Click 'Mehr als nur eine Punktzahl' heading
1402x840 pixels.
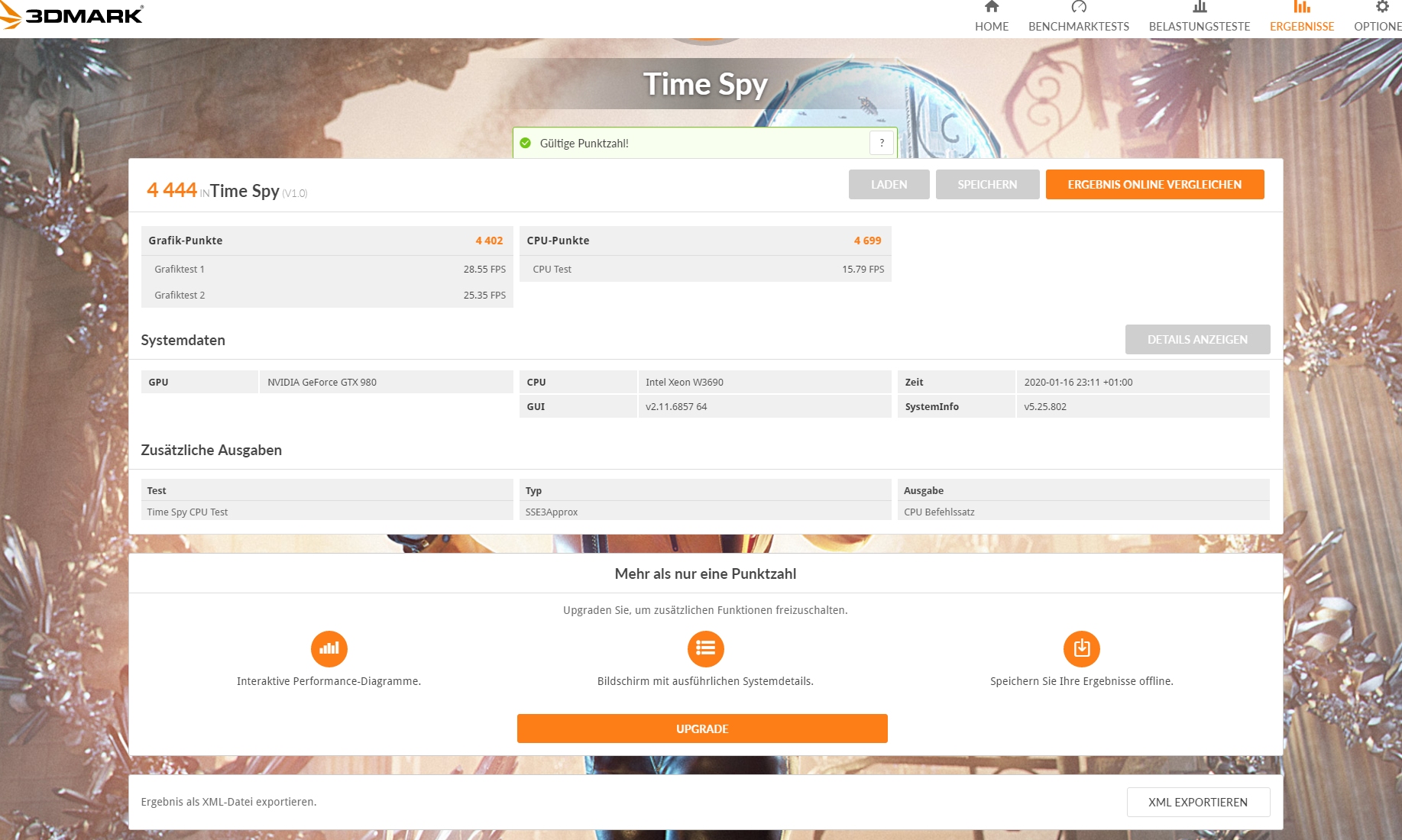point(705,574)
